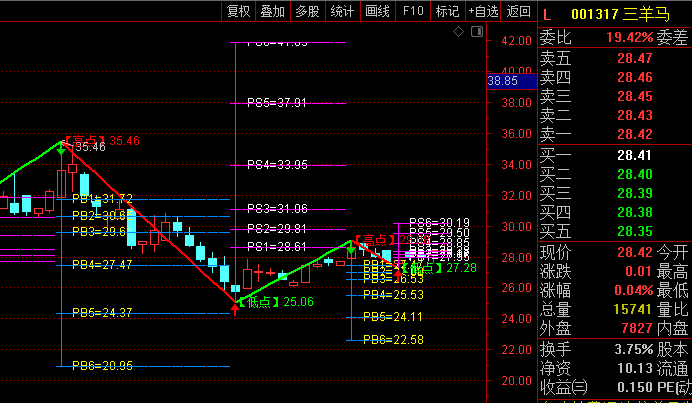This screenshot has height=403, width=692.
Task: Select the 卖五 price 28.47
Action: click(x=635, y=58)
